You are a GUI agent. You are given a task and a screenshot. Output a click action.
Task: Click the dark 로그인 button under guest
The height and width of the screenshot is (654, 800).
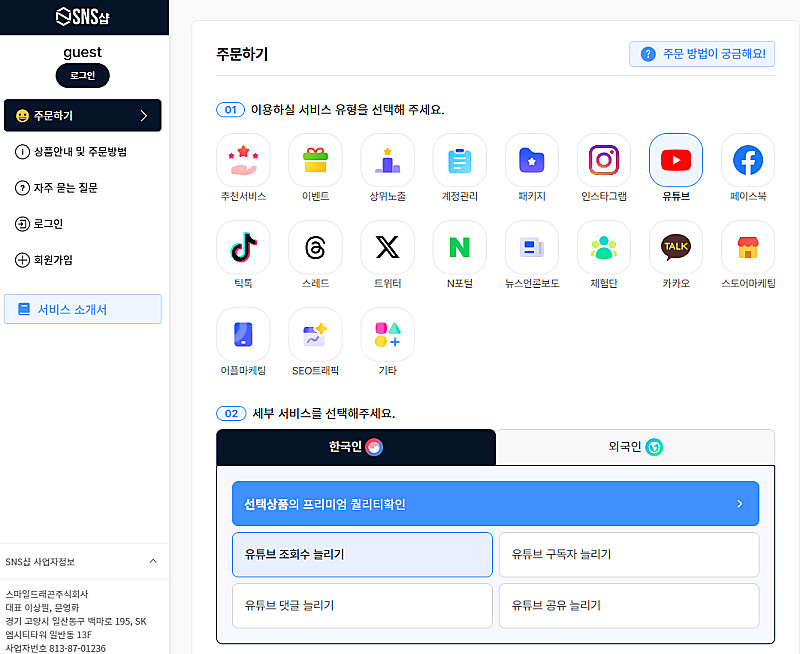[83, 76]
